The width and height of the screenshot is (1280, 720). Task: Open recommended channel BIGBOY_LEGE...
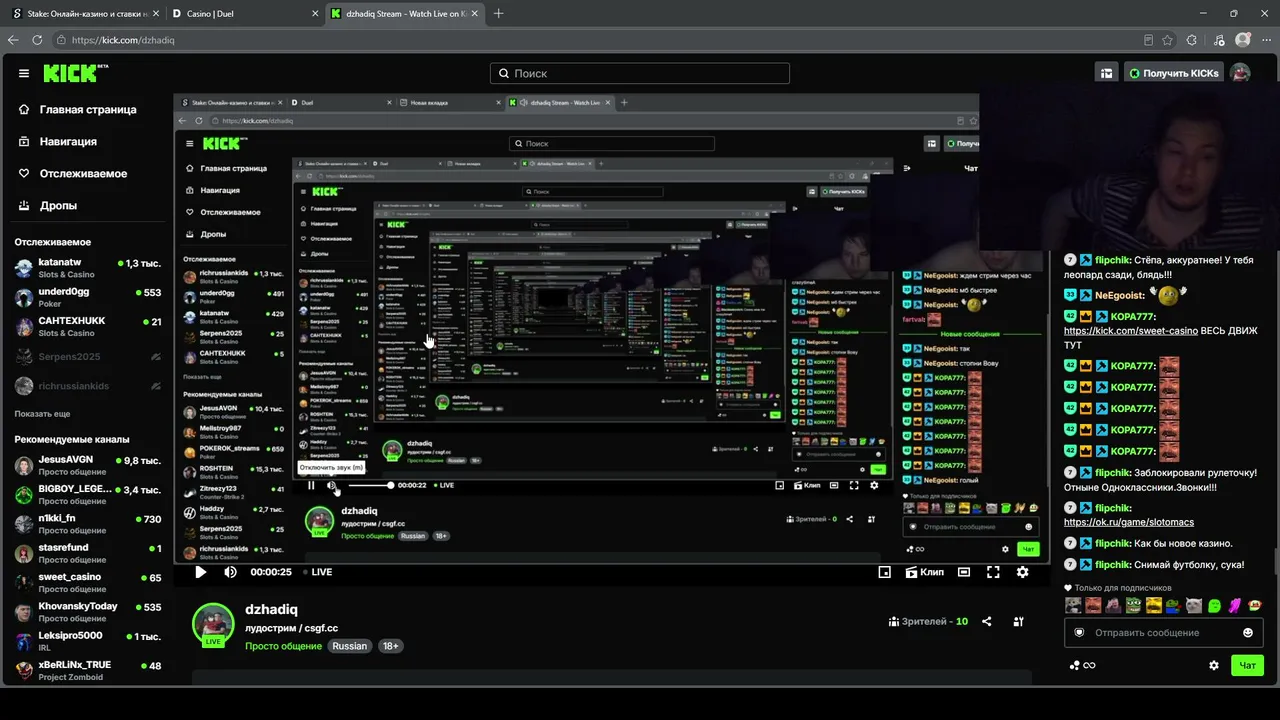[x=88, y=494]
